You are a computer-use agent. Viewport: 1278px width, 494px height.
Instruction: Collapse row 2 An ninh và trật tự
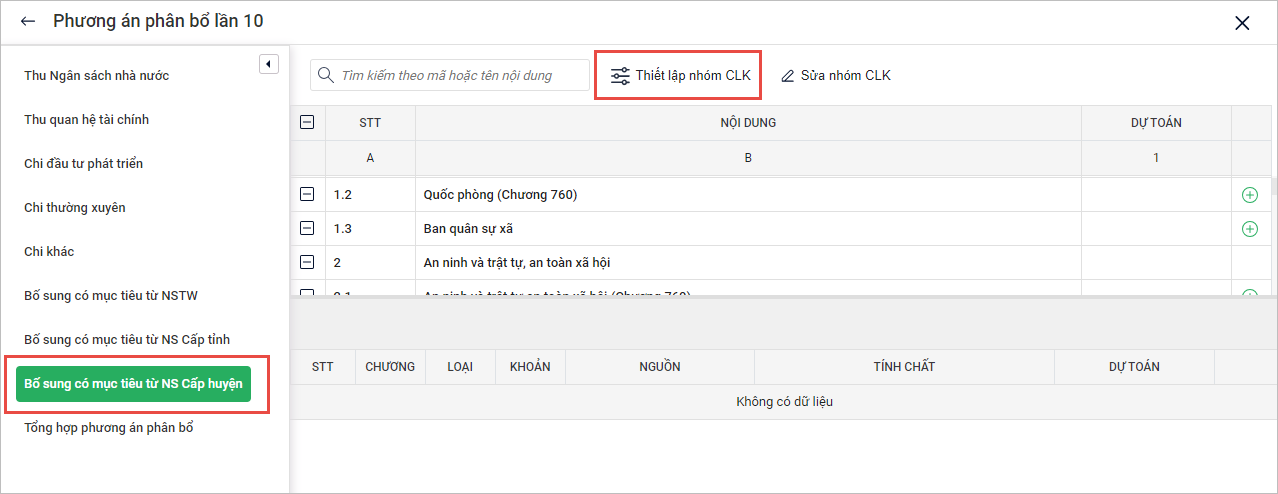(x=307, y=263)
